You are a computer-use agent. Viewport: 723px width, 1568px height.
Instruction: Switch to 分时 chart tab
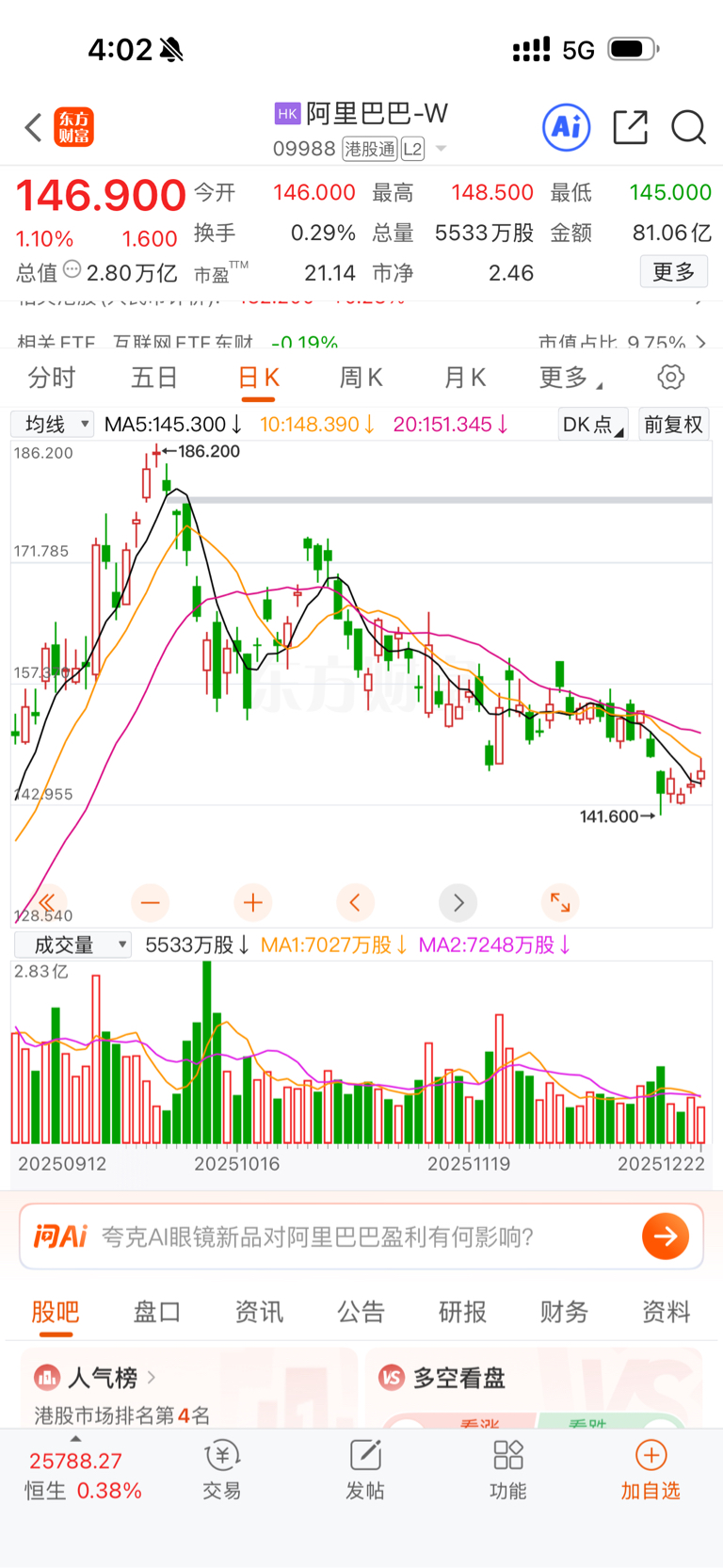[52, 378]
